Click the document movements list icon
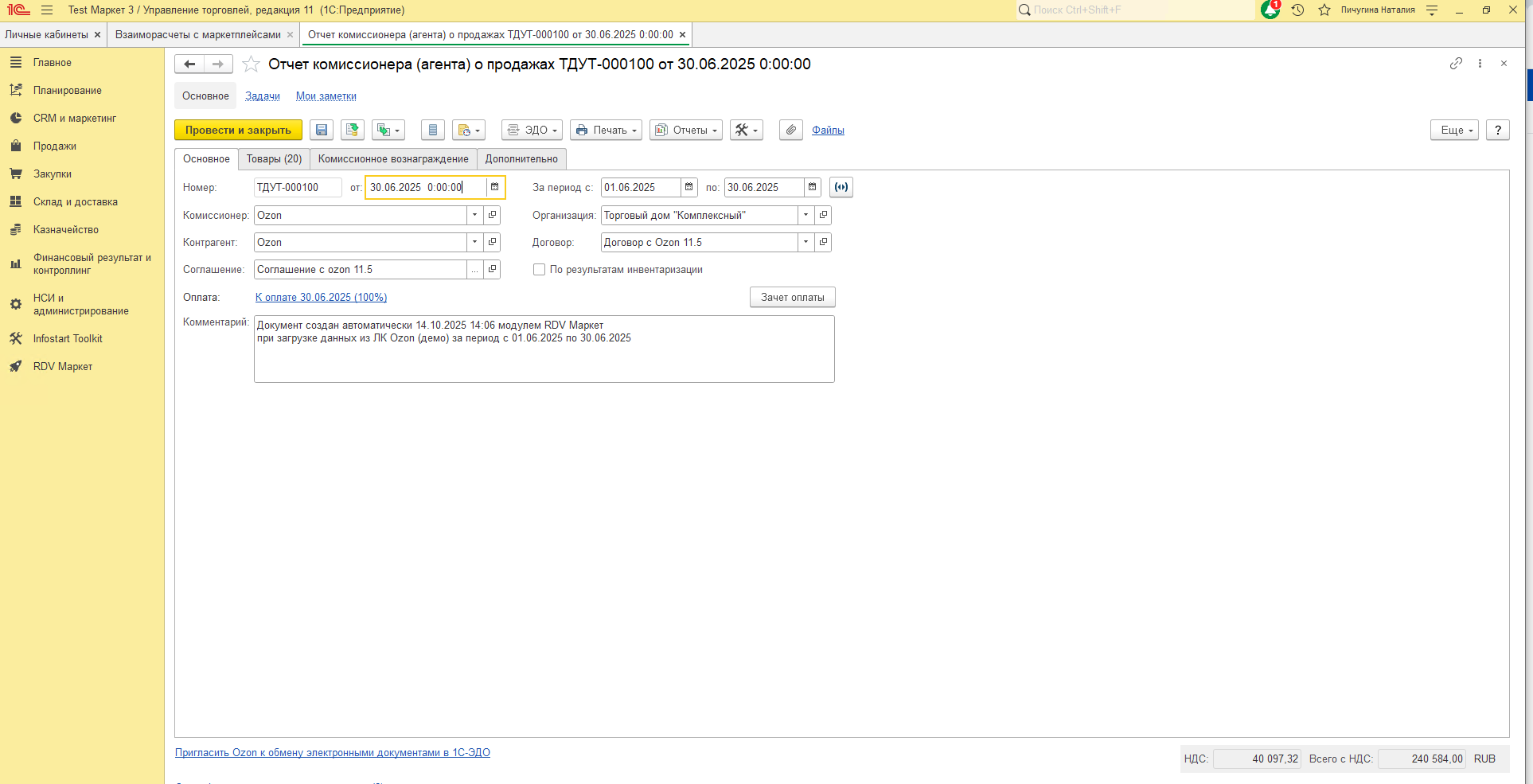Viewport: 1533px width, 784px height. 432,130
